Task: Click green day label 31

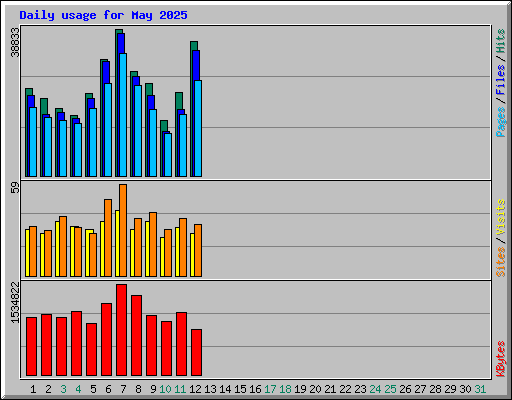Action: [x=480, y=389]
